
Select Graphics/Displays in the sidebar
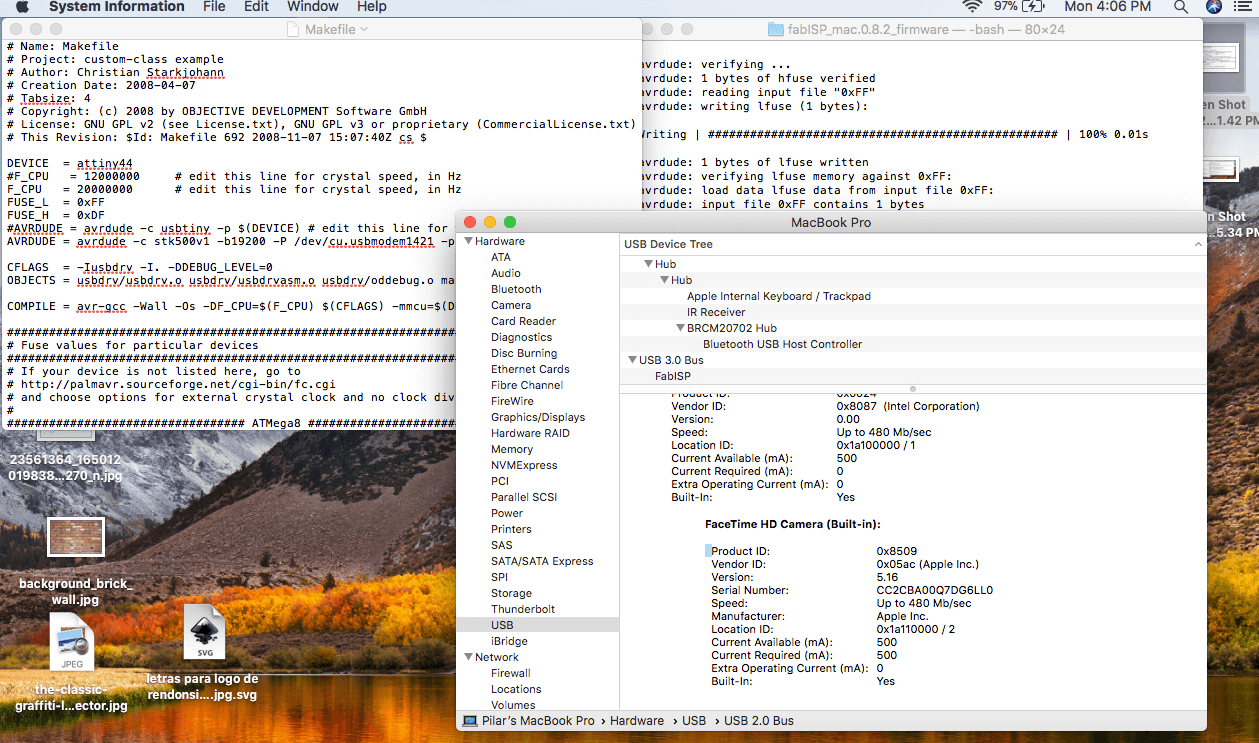pos(538,417)
